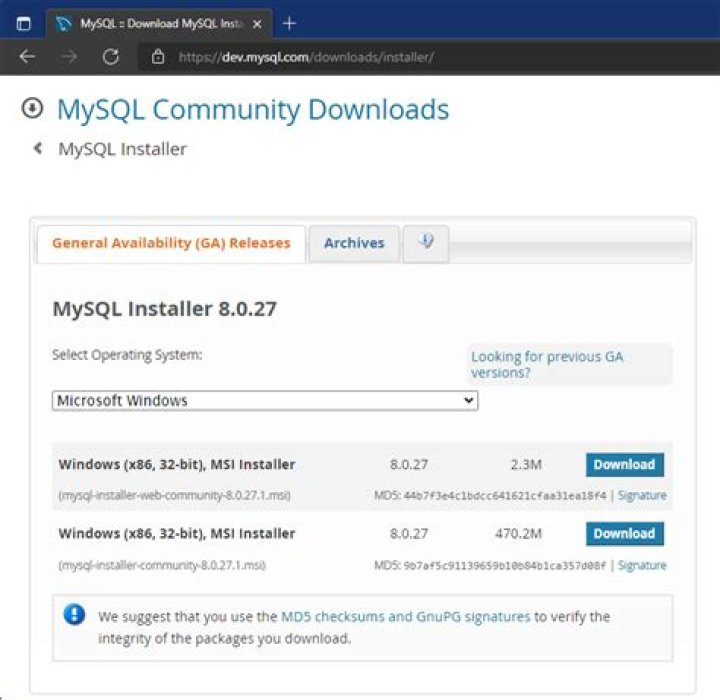Select the General Availability (GA) Releases tab

171,243
